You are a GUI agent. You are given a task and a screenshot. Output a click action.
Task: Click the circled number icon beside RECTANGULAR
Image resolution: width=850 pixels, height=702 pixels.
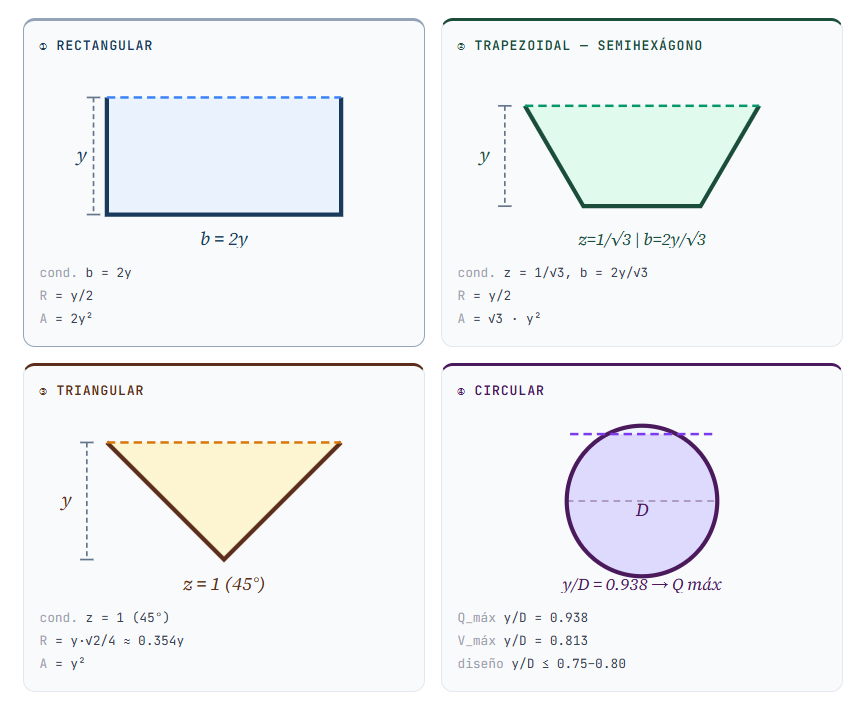43,46
